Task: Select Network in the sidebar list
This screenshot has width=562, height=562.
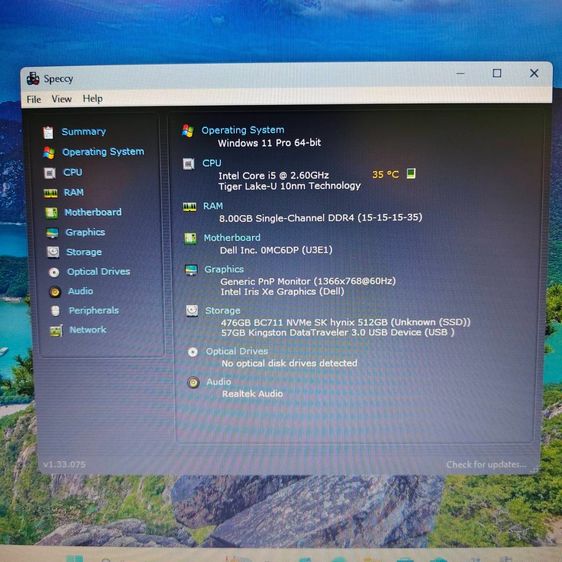Action: pos(88,330)
